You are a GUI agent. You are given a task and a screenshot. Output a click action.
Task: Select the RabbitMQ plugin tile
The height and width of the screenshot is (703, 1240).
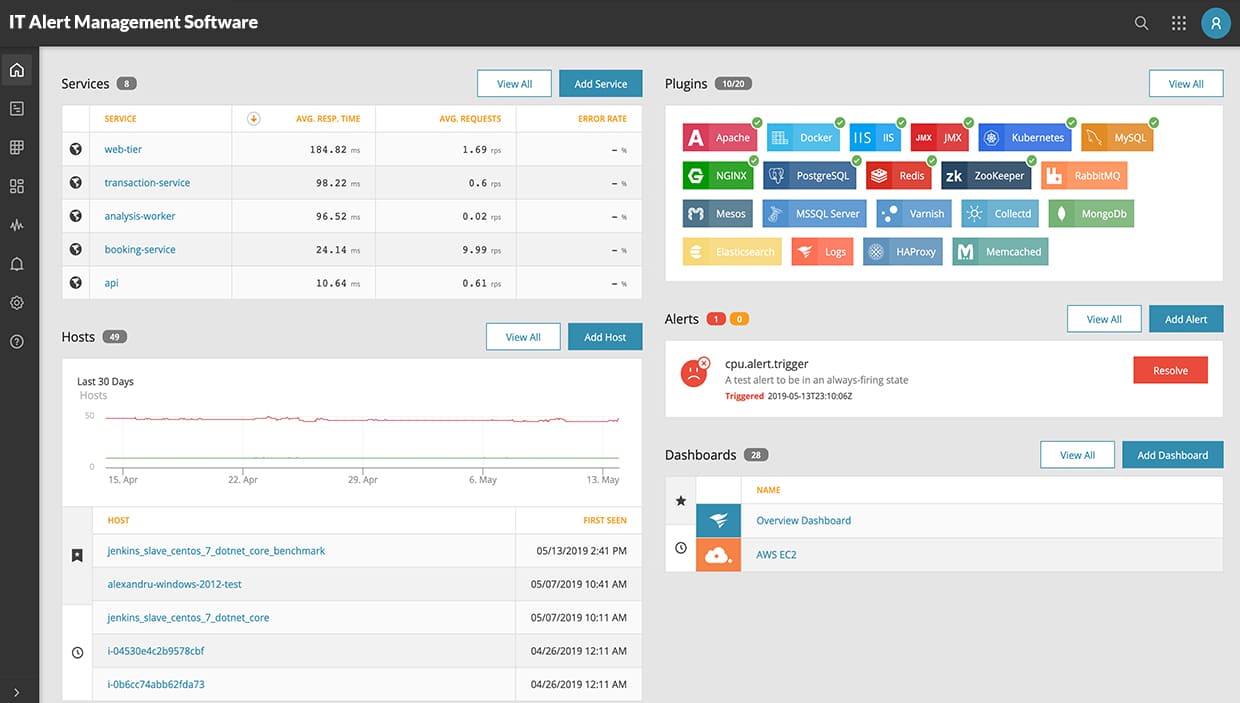(1084, 175)
